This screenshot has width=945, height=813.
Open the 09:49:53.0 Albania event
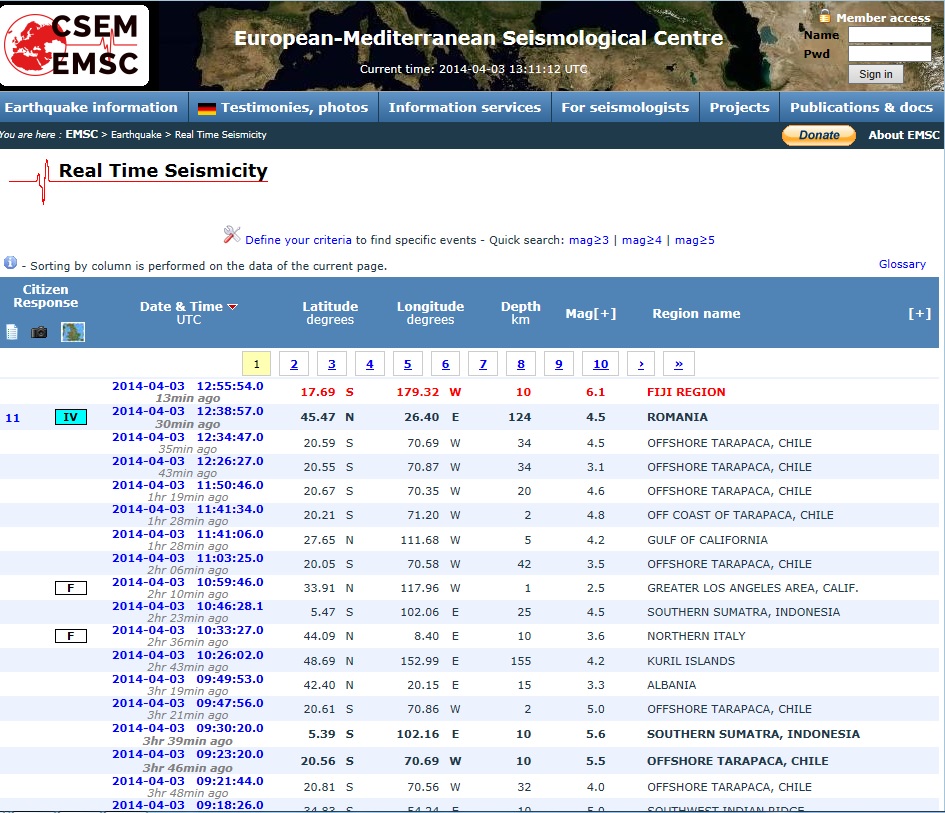click(x=188, y=679)
